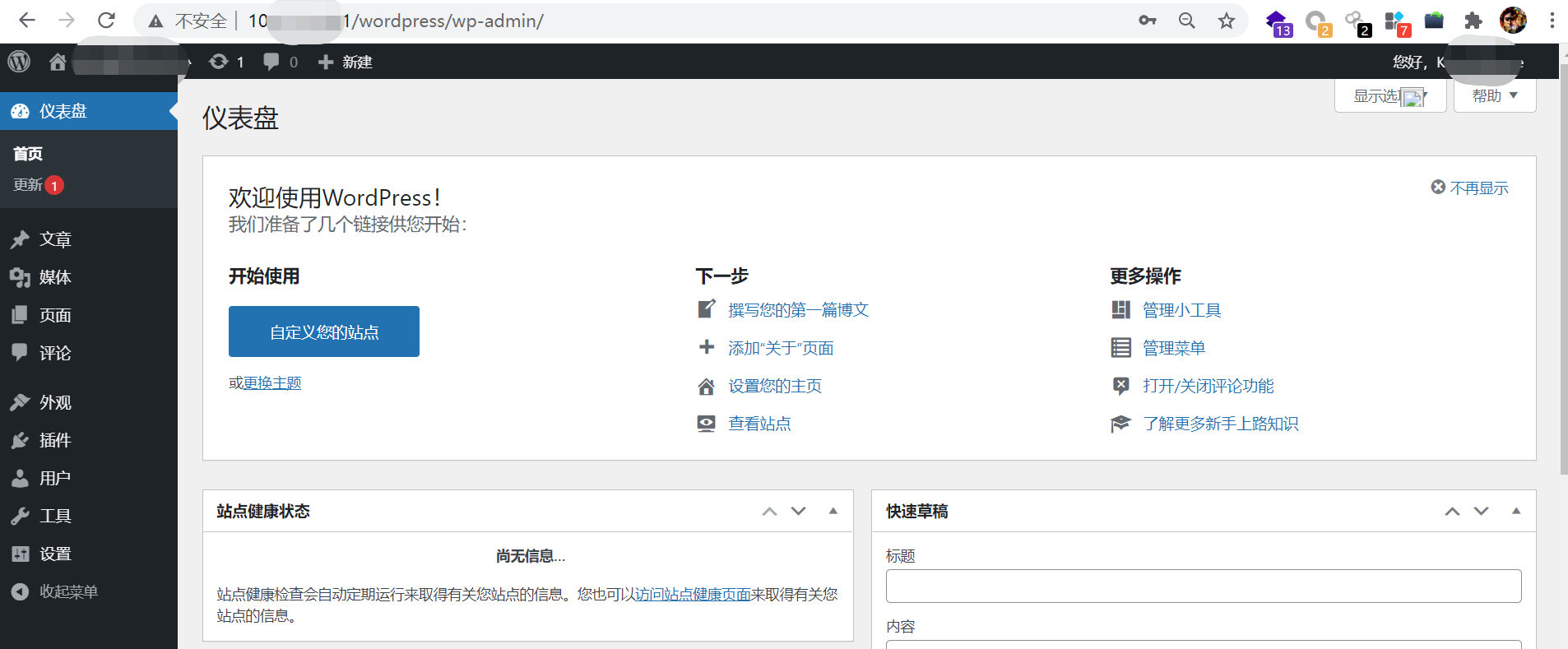Screen dimensions: 1568x649
Task: Click 撰写您的第一篇博文 link
Action: [798, 309]
